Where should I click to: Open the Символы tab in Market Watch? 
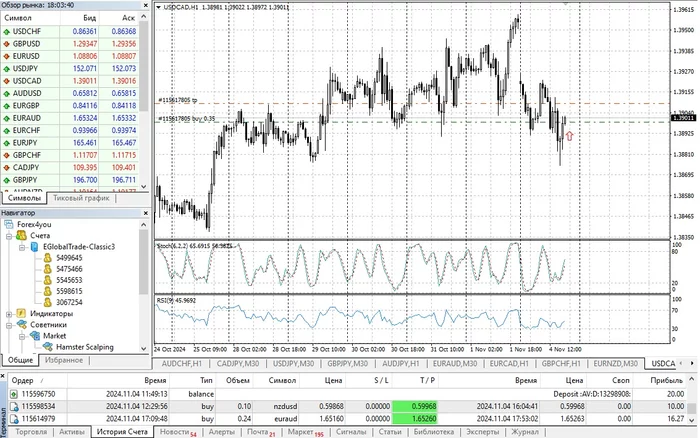(x=24, y=198)
